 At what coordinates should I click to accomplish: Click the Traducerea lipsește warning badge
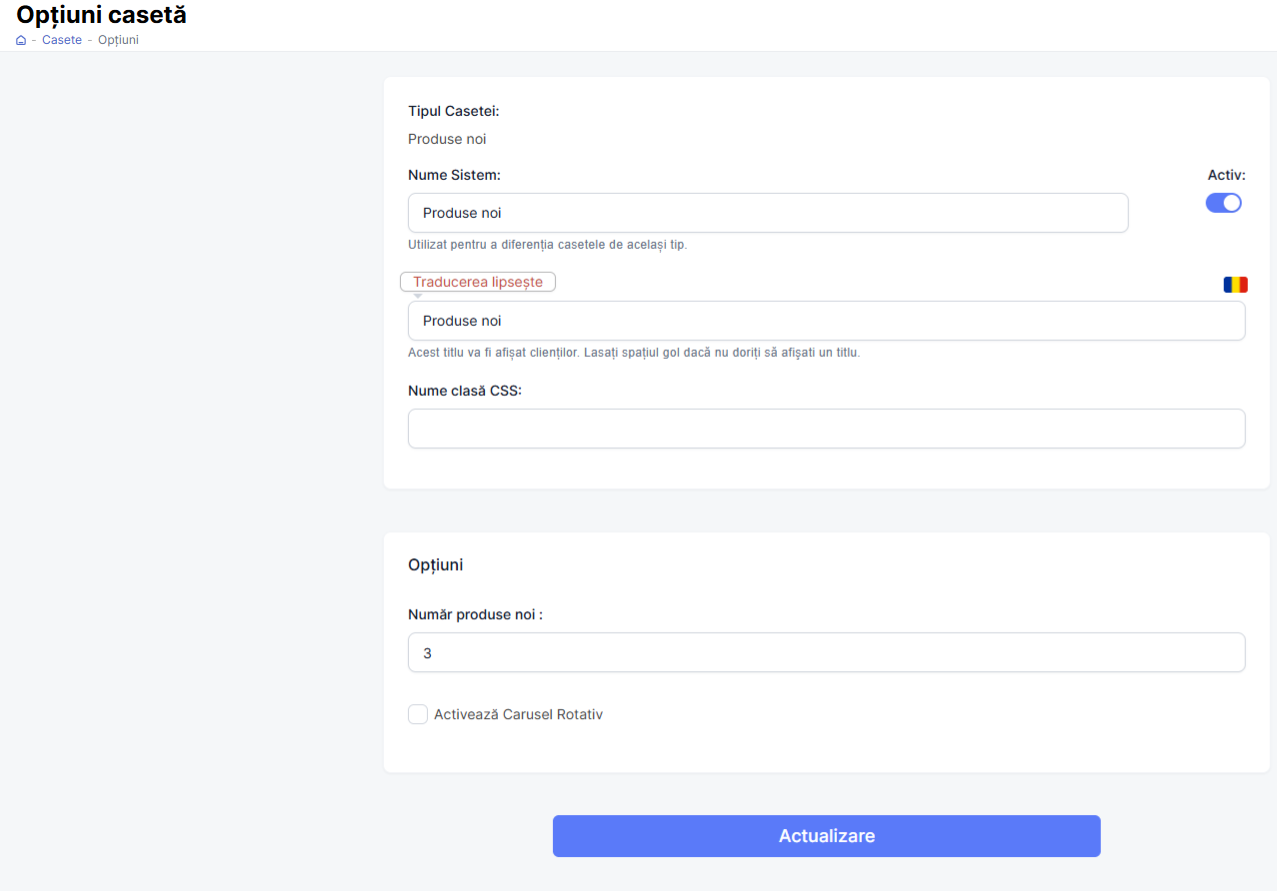tap(477, 282)
